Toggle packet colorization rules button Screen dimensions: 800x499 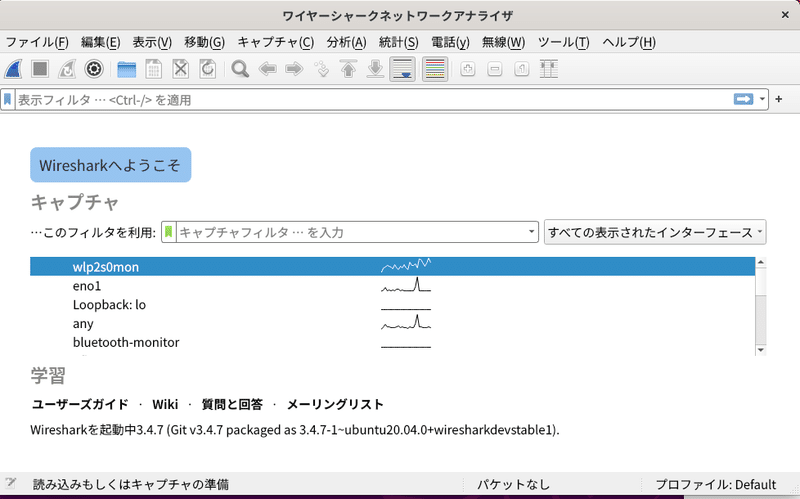[435, 69]
